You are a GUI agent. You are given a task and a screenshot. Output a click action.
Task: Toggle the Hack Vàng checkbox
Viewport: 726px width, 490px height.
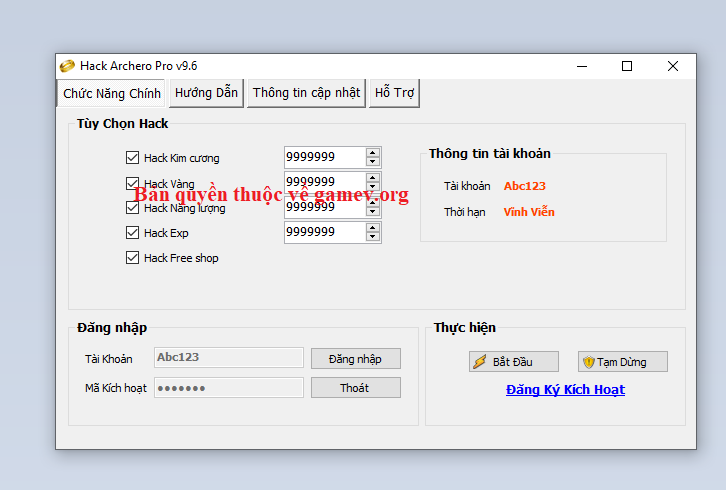(x=132, y=183)
